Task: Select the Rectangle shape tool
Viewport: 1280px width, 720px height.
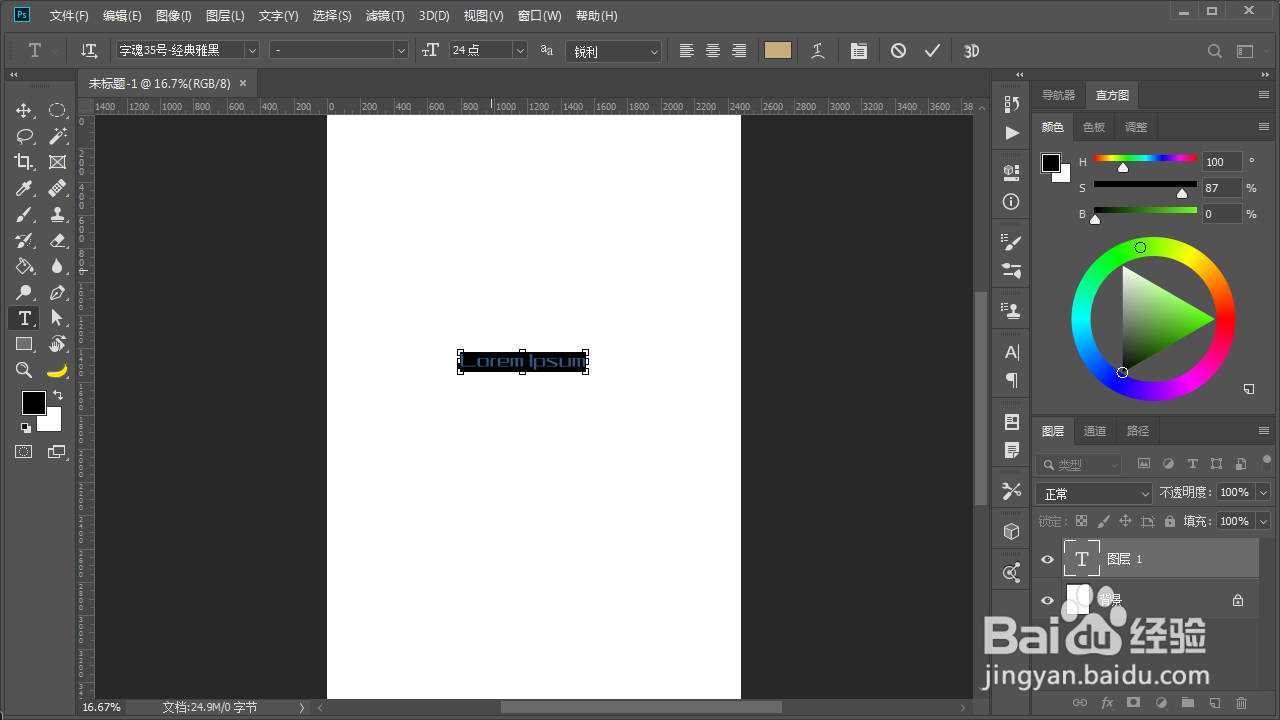Action: click(x=24, y=344)
